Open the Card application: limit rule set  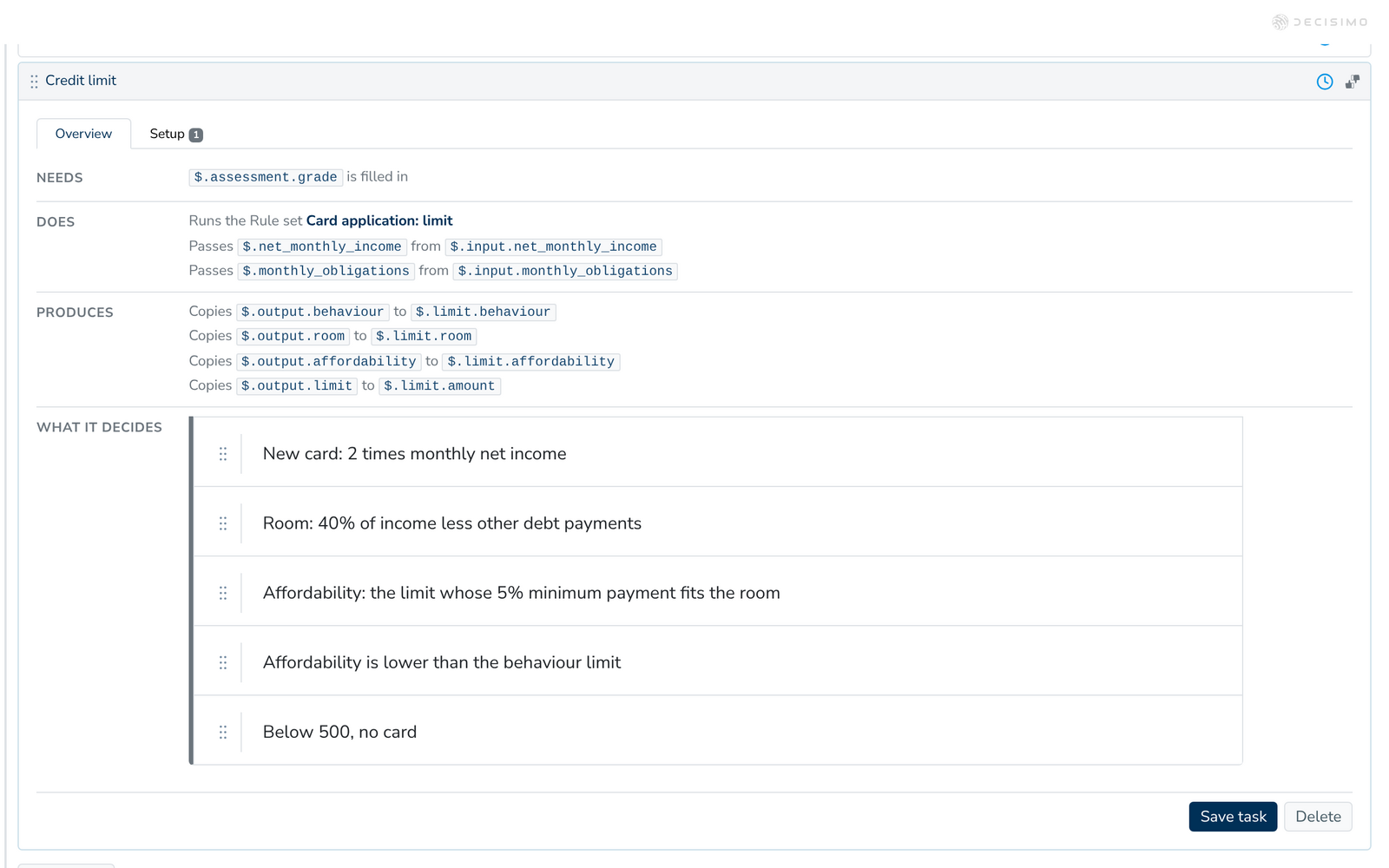[379, 220]
